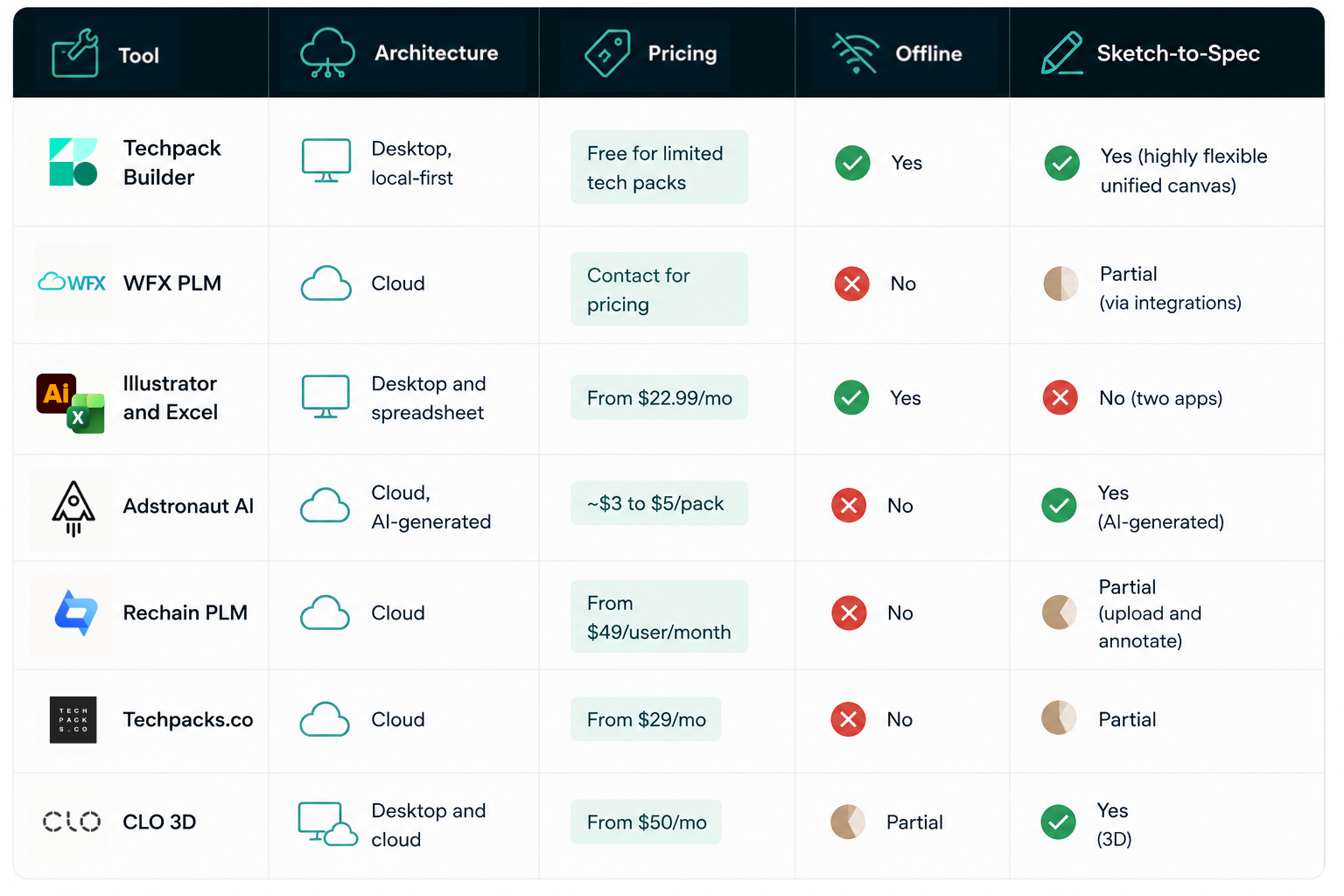
Task: Click the 'Cloud, AI-generated' architecture text
Action: 430,507
